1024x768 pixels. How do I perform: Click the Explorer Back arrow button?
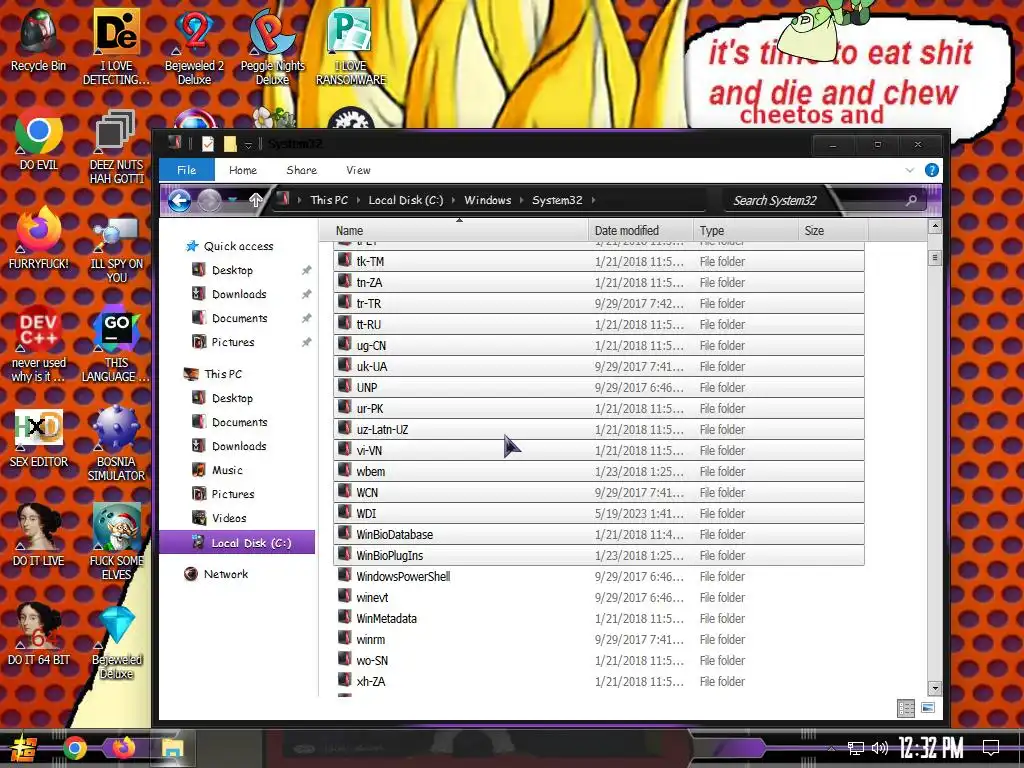click(179, 200)
